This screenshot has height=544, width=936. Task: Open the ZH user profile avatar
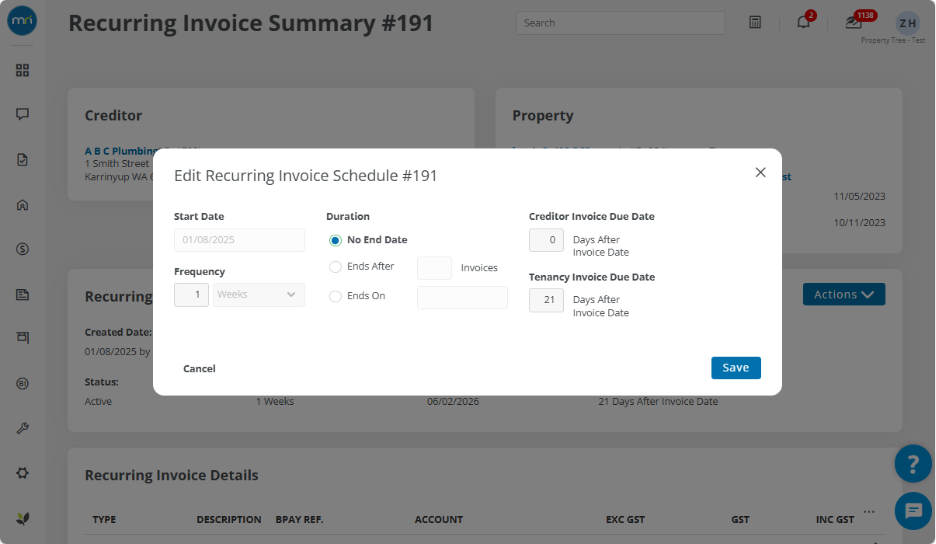pos(907,23)
